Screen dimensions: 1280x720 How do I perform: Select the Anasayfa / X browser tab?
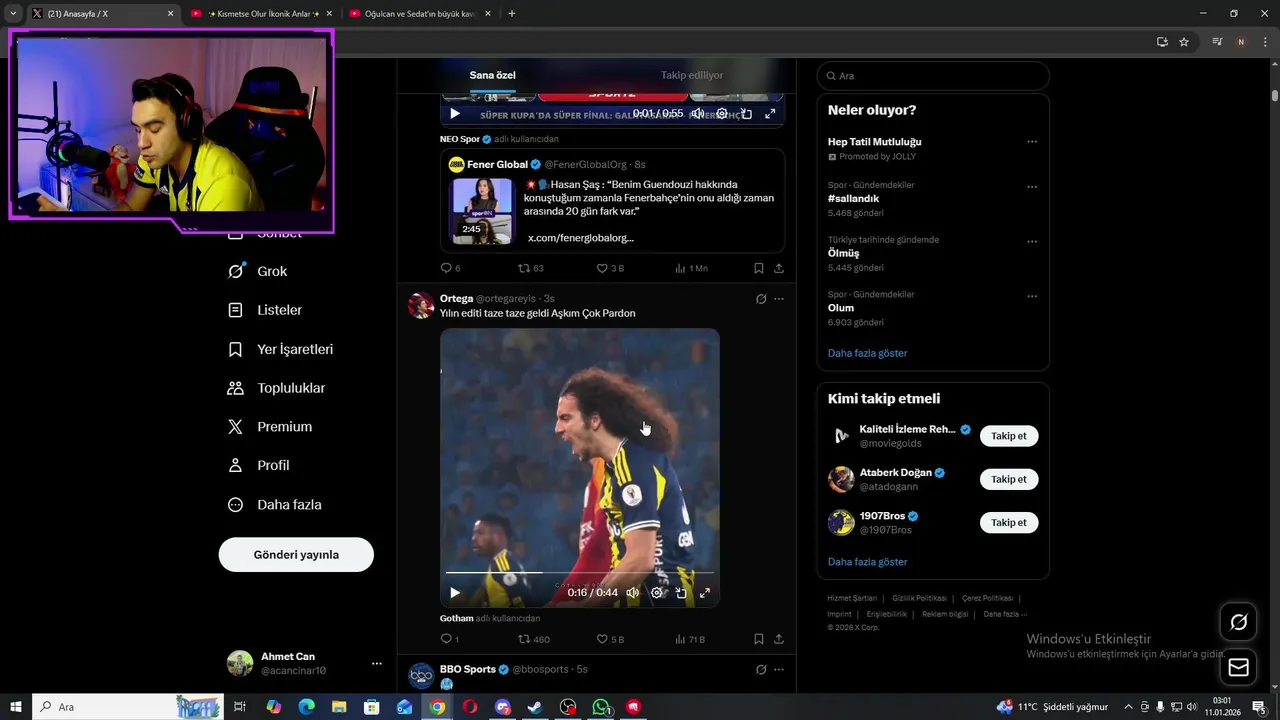pyautogui.click(x=102, y=14)
